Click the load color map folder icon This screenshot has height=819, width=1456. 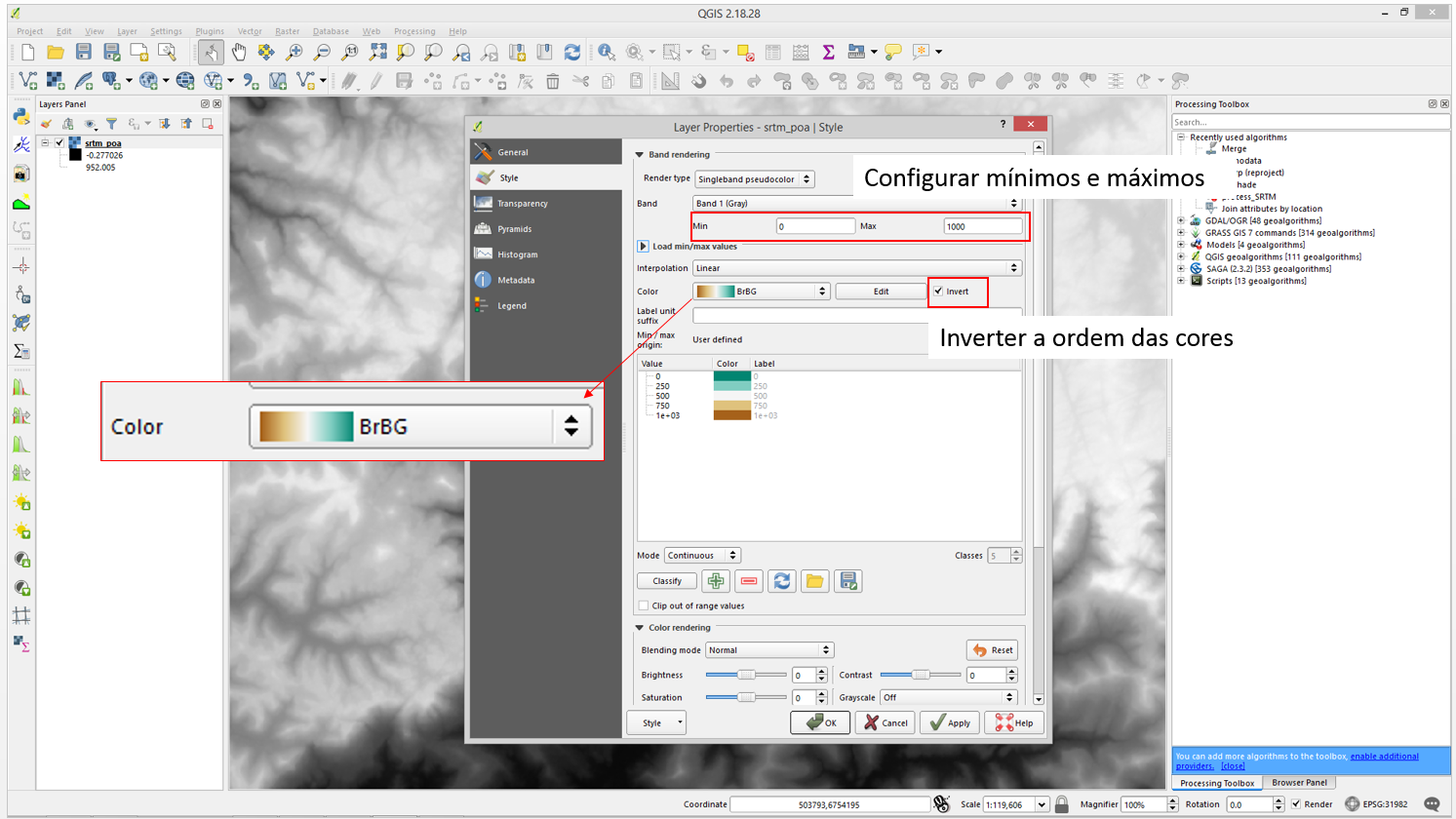click(x=814, y=581)
